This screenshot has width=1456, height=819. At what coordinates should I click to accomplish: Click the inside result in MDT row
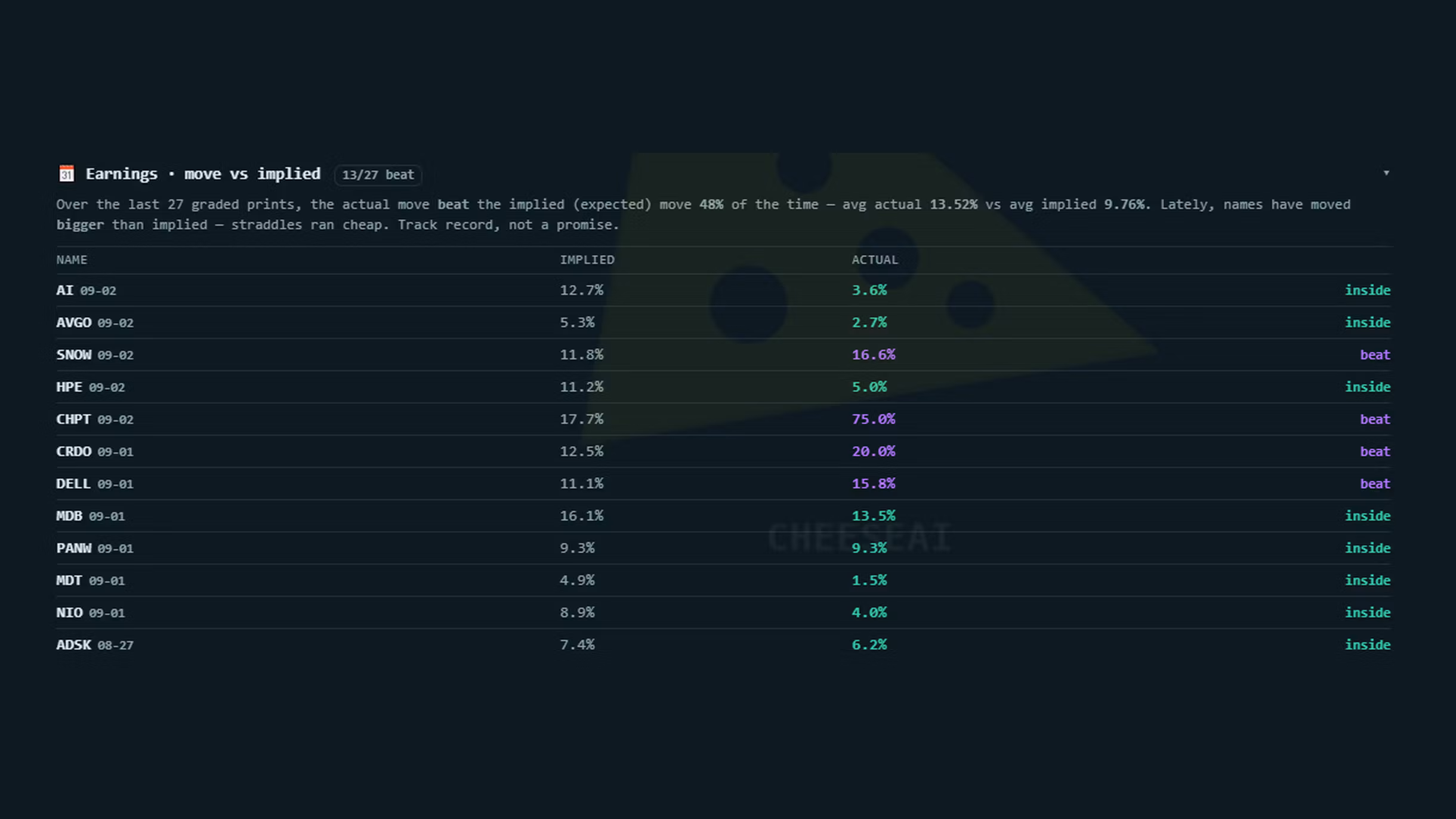pos(1368,581)
